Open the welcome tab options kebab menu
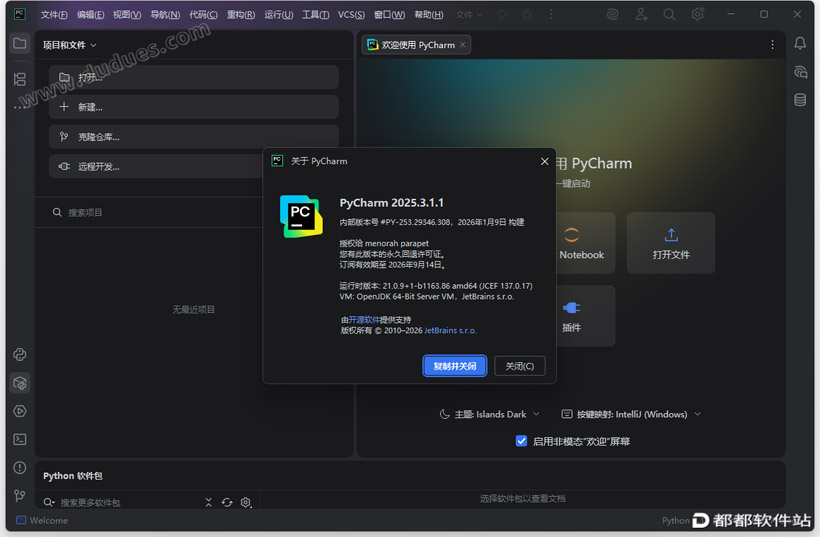820x537 pixels. [772, 45]
